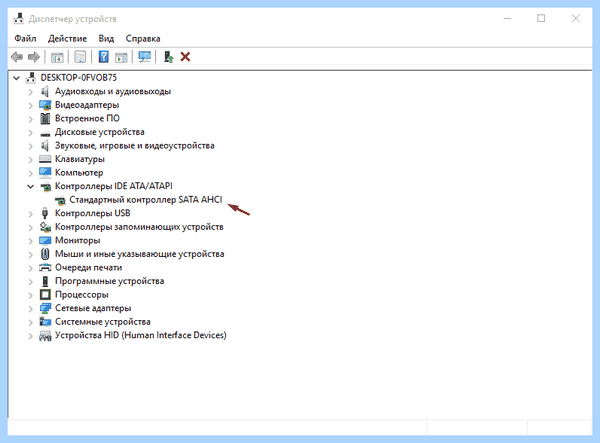Click the Встроенное ПО chip icon
The width and height of the screenshot is (600, 443).
(x=45, y=119)
